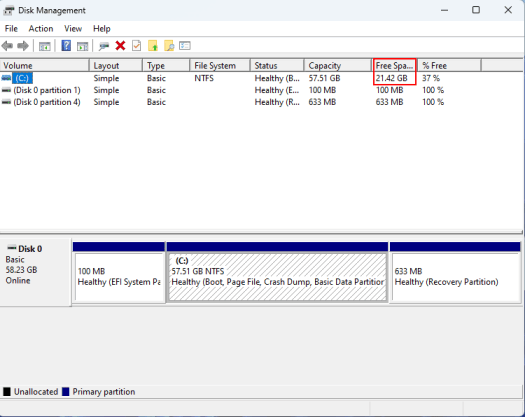The height and width of the screenshot is (417, 525).
Task: Open the View menu
Action: [x=73, y=29]
